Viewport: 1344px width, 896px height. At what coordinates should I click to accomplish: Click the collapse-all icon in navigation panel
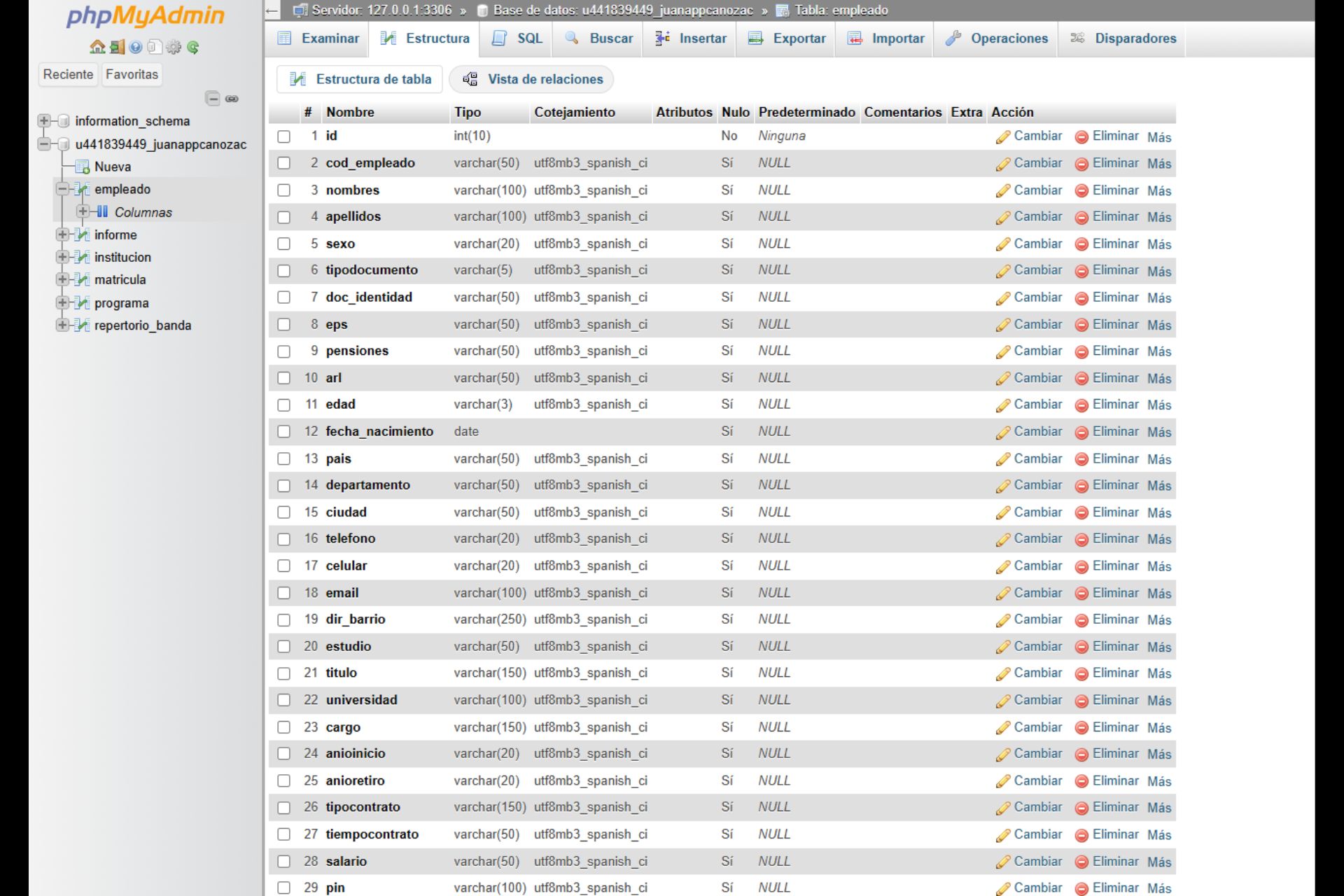213,99
